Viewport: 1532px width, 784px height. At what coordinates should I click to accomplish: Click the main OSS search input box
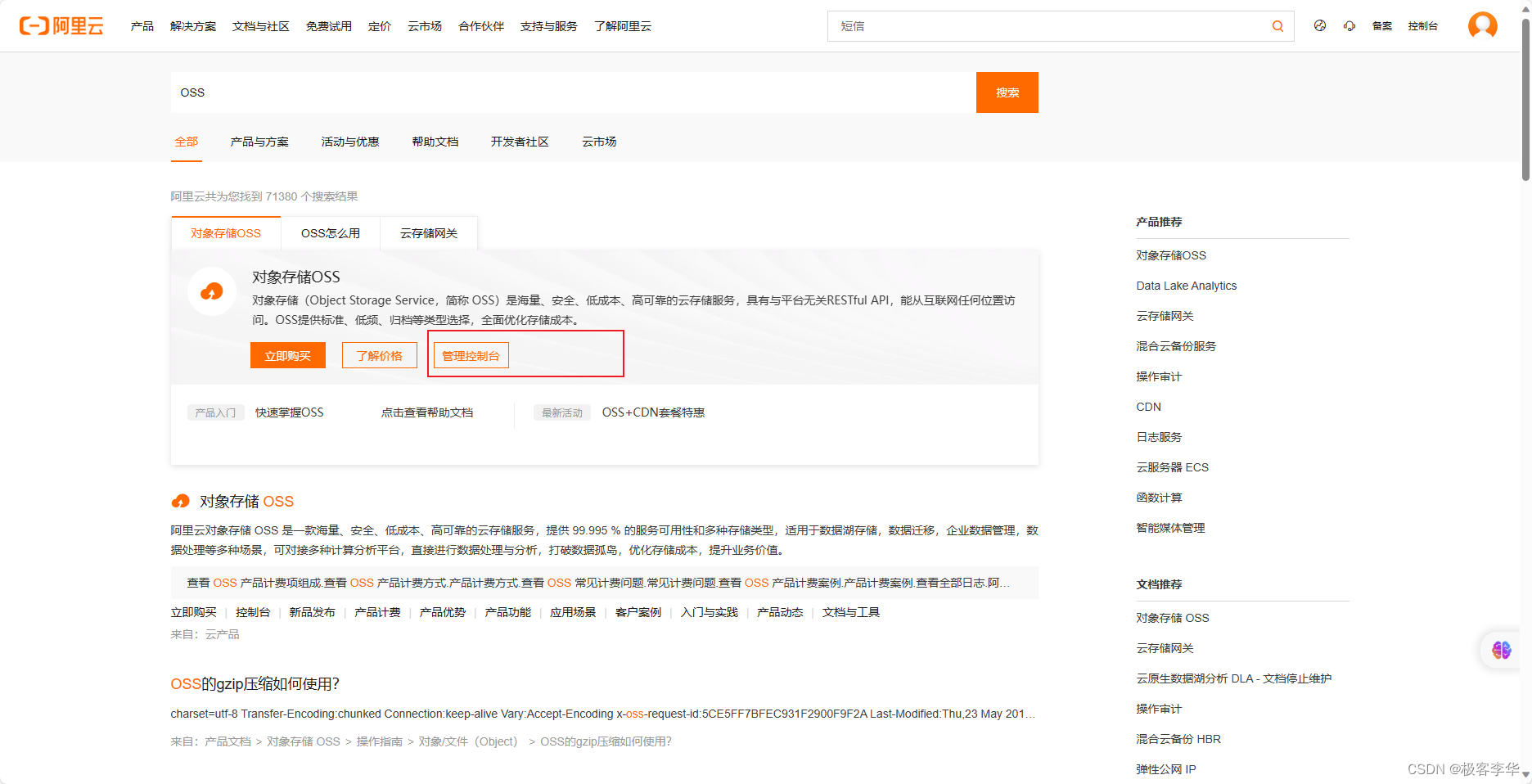pos(573,92)
